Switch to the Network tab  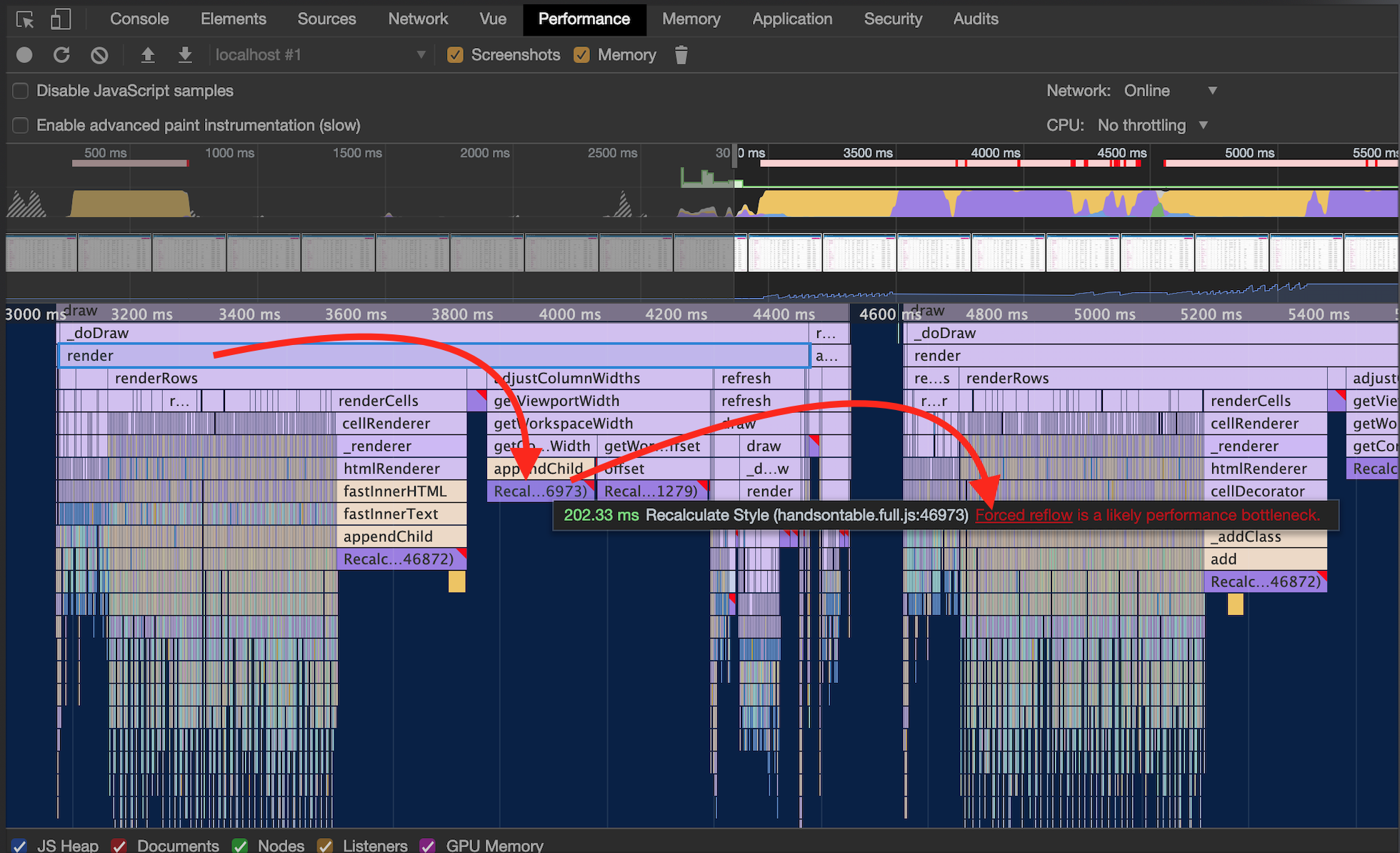click(418, 19)
